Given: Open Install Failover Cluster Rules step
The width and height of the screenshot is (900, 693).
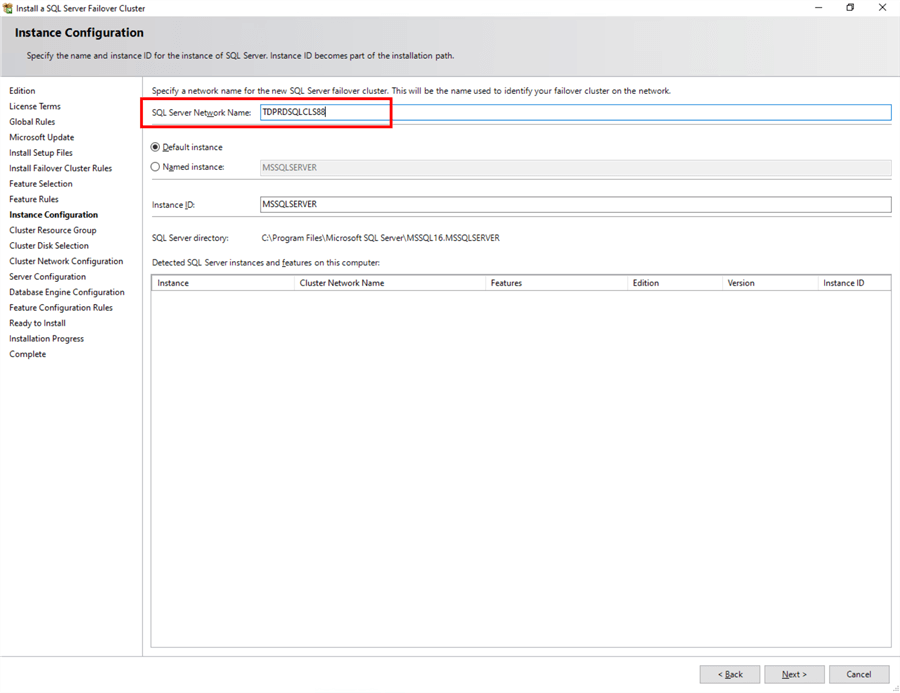Looking at the screenshot, I should [61, 168].
